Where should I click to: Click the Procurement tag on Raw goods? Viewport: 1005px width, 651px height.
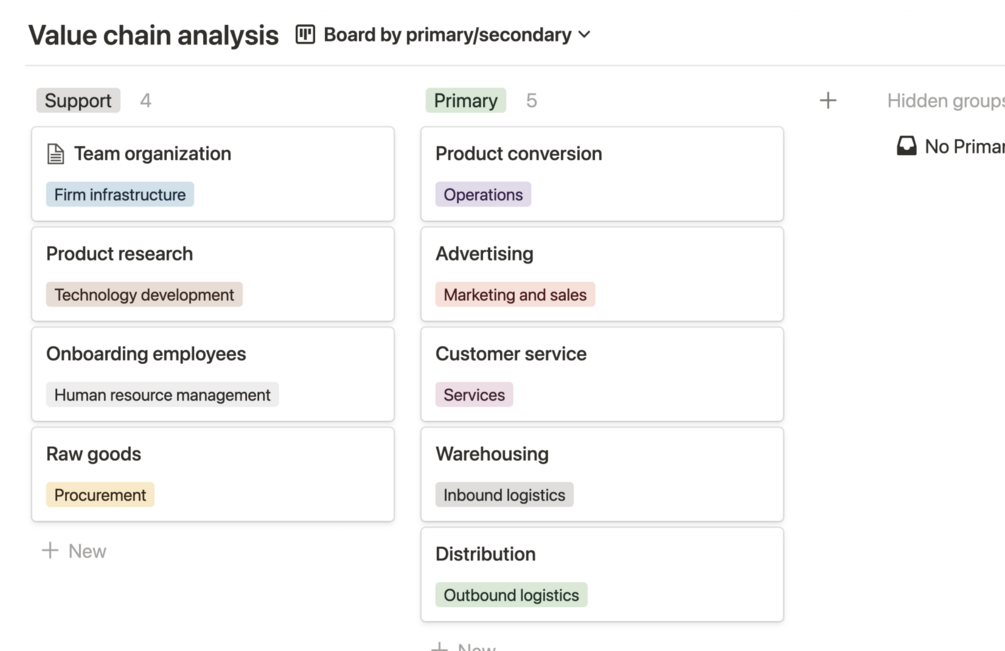tap(100, 495)
